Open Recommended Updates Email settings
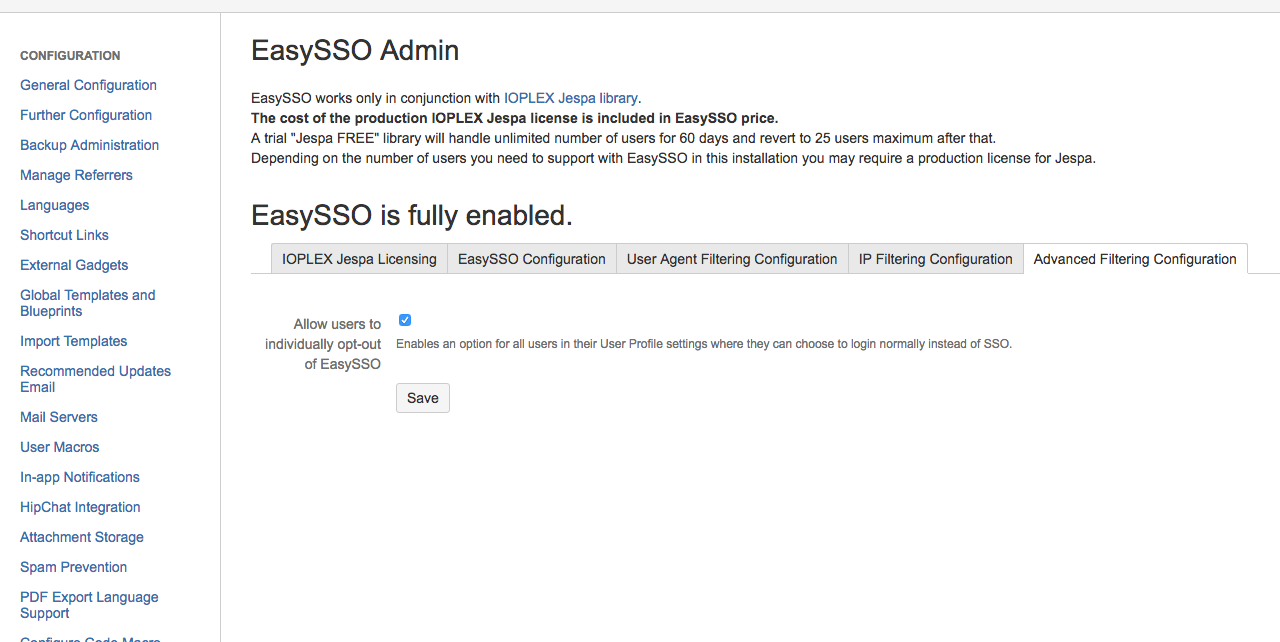Viewport: 1280px width, 642px height. click(95, 379)
